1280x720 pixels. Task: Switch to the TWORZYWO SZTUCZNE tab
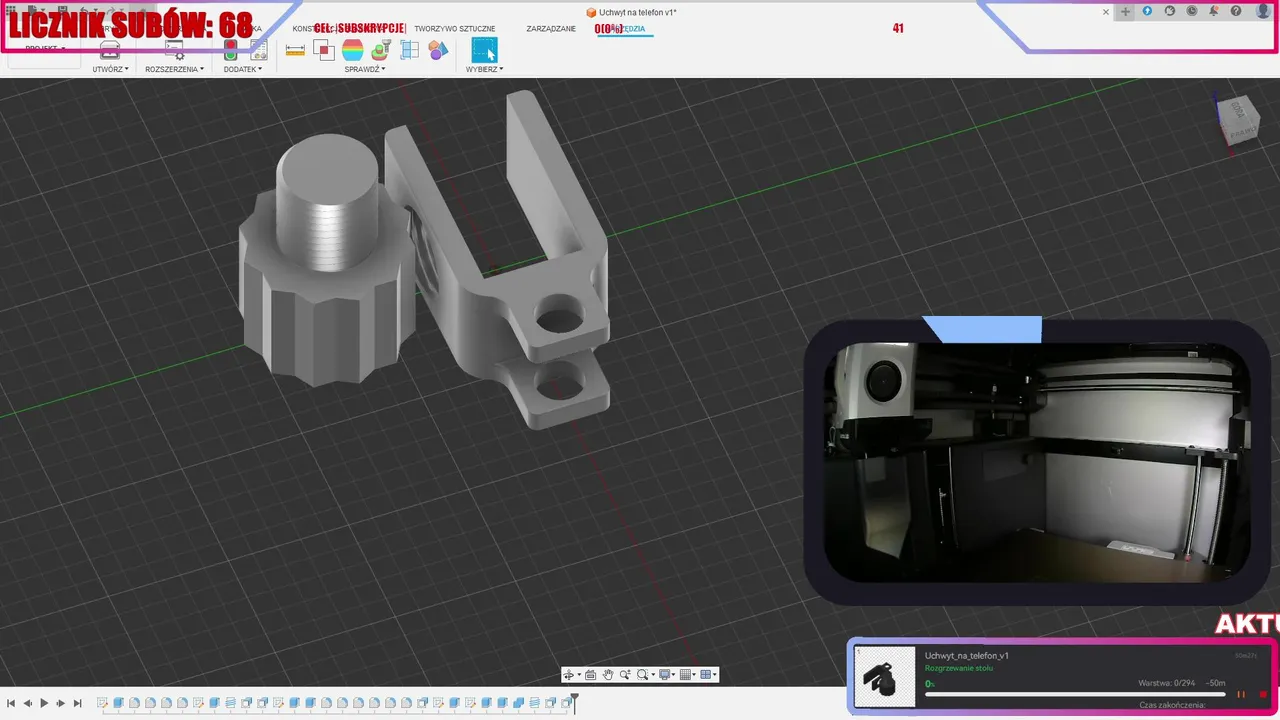455,29
